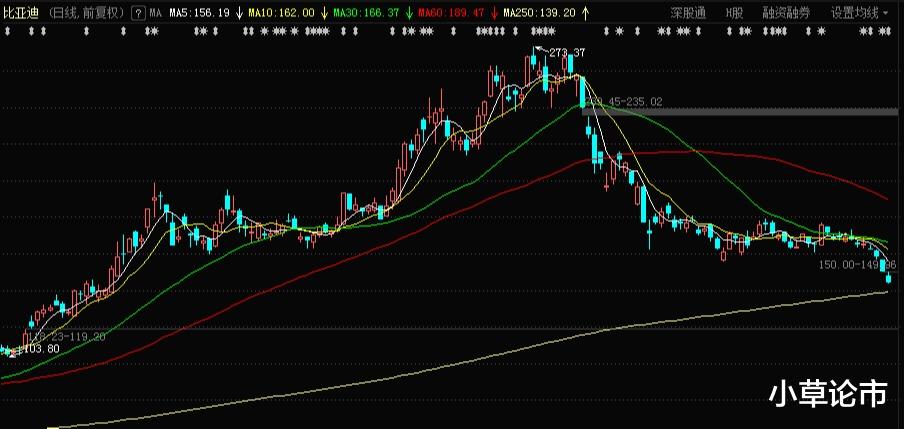This screenshot has width=904, height=429.
Task: Click the 深股通 tag
Action: click(688, 13)
